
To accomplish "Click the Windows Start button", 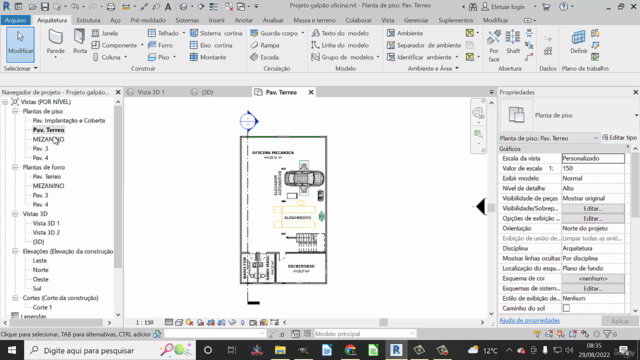I will click(x=12, y=350).
